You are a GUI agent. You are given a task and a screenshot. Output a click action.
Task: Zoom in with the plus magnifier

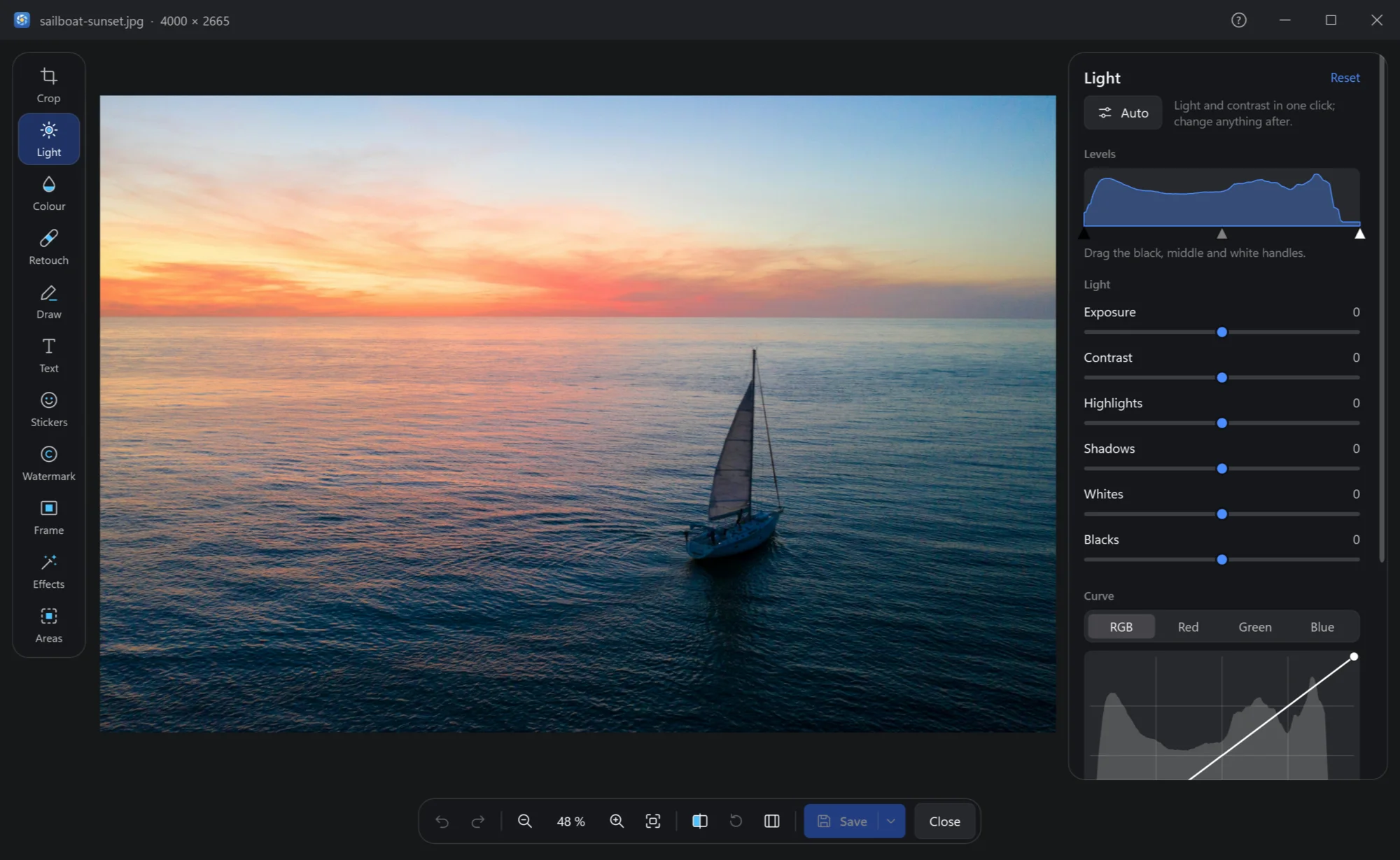pos(617,822)
